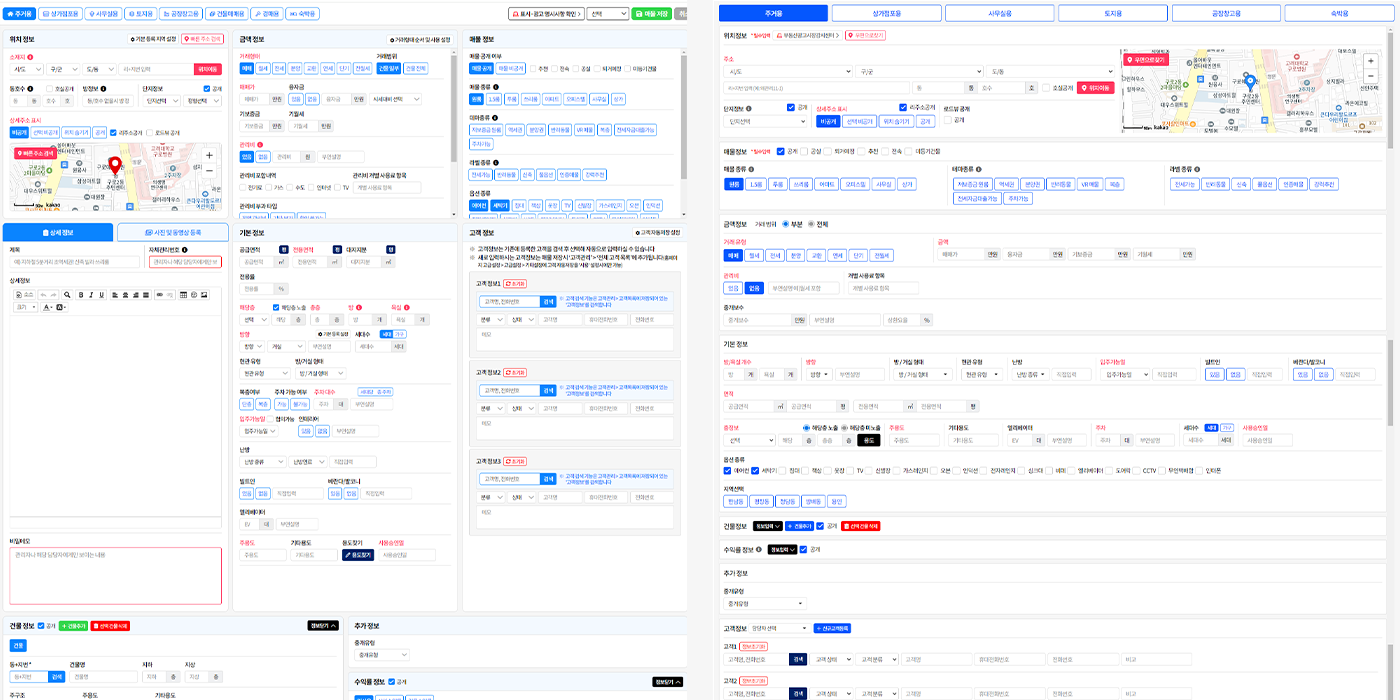This screenshot has height=700, width=1400.
Task: Click 우편으로찾기 beside right 위치정보 title
Action: coord(865,35)
